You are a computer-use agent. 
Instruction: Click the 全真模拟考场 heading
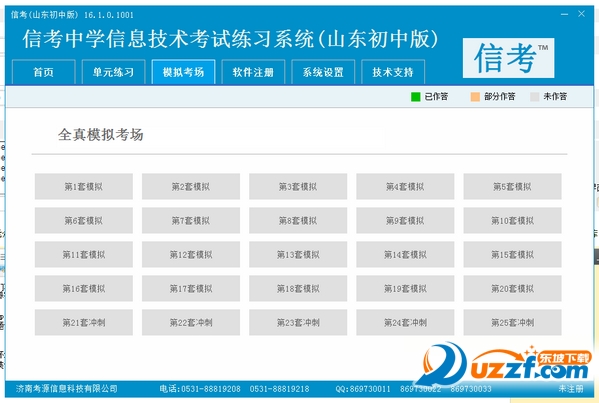tap(101, 135)
